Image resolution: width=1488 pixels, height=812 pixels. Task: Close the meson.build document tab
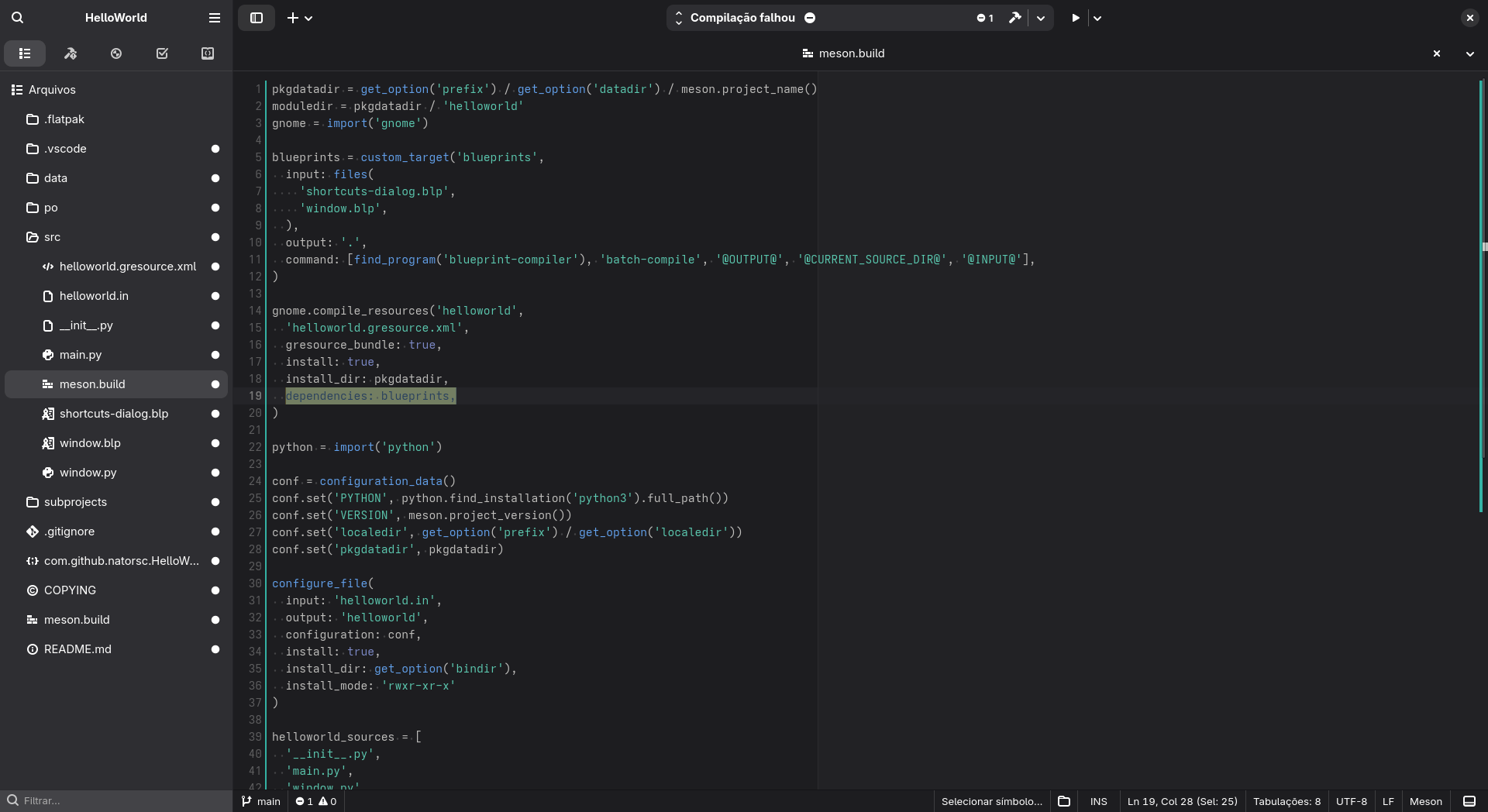pyautogui.click(x=1437, y=53)
